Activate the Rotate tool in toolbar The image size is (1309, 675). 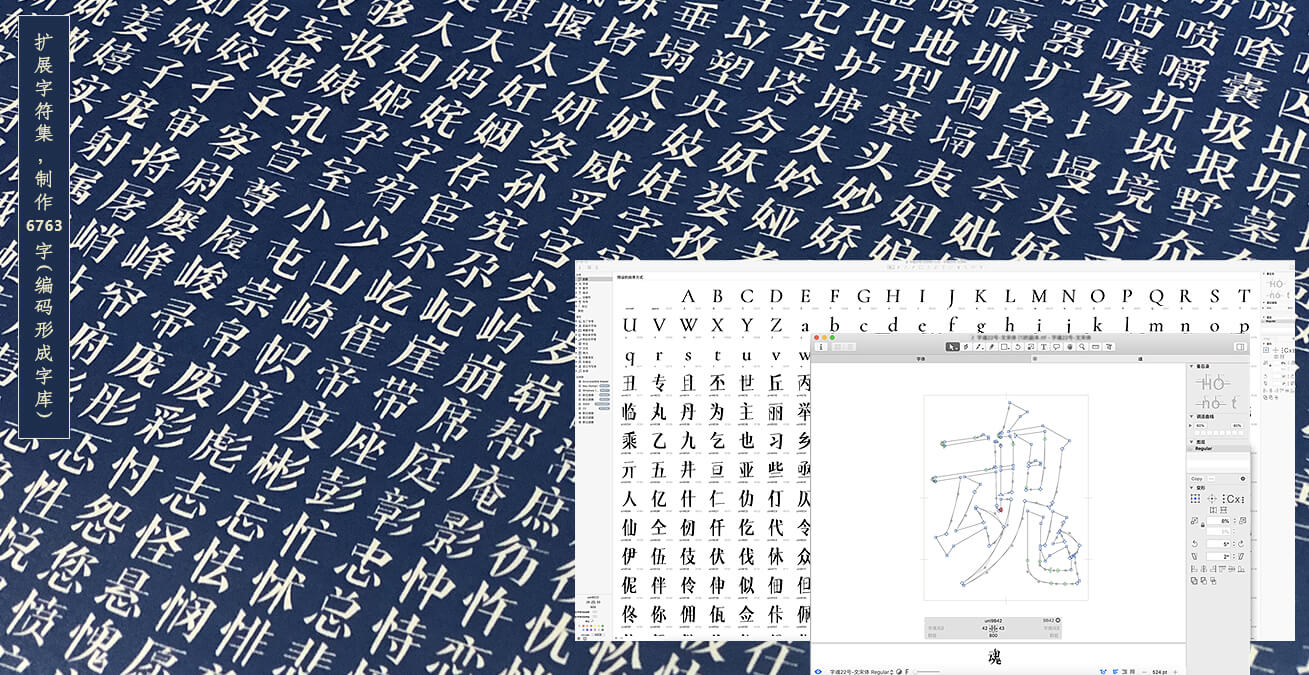1018,347
